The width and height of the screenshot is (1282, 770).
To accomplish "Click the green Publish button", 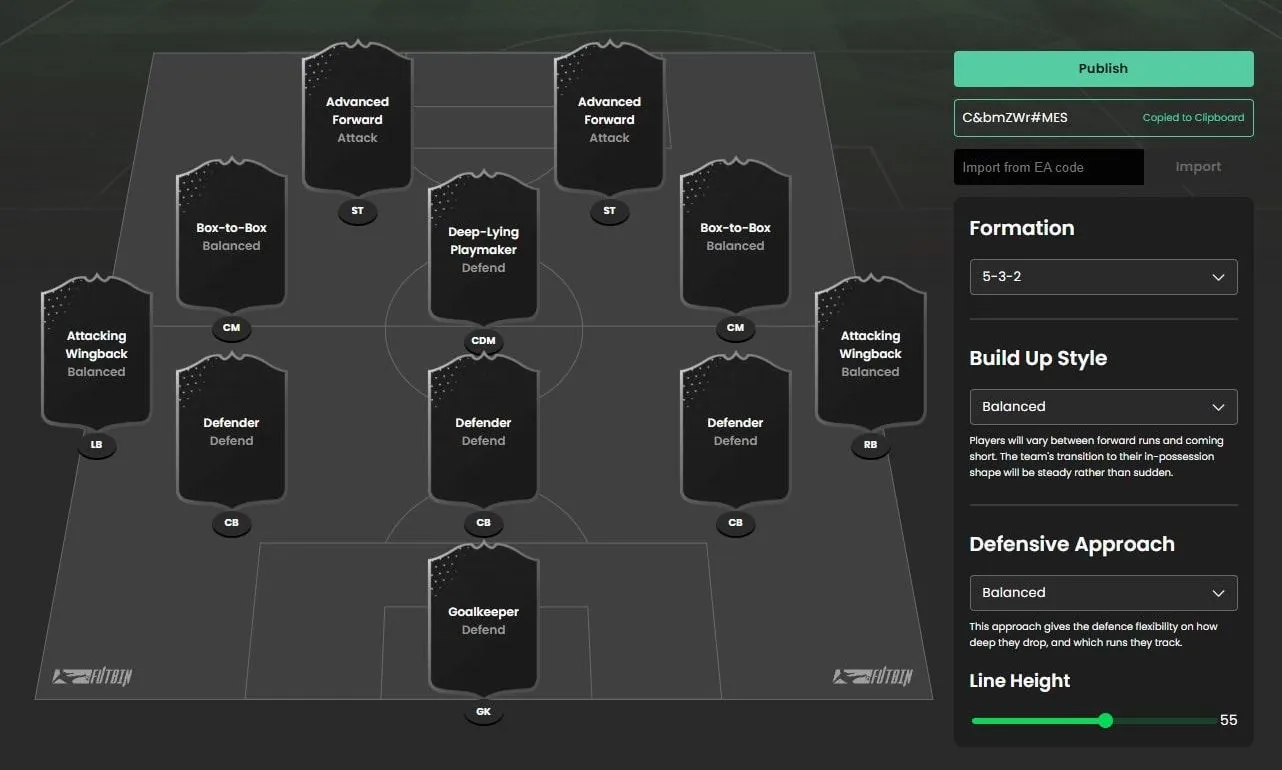I will [1103, 69].
